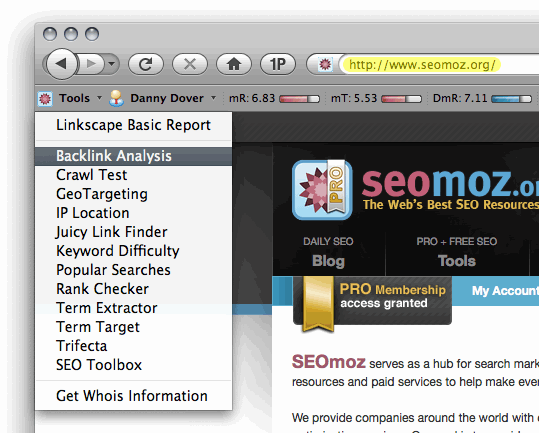Open Rank Checker from the menu

[x=133, y=289]
